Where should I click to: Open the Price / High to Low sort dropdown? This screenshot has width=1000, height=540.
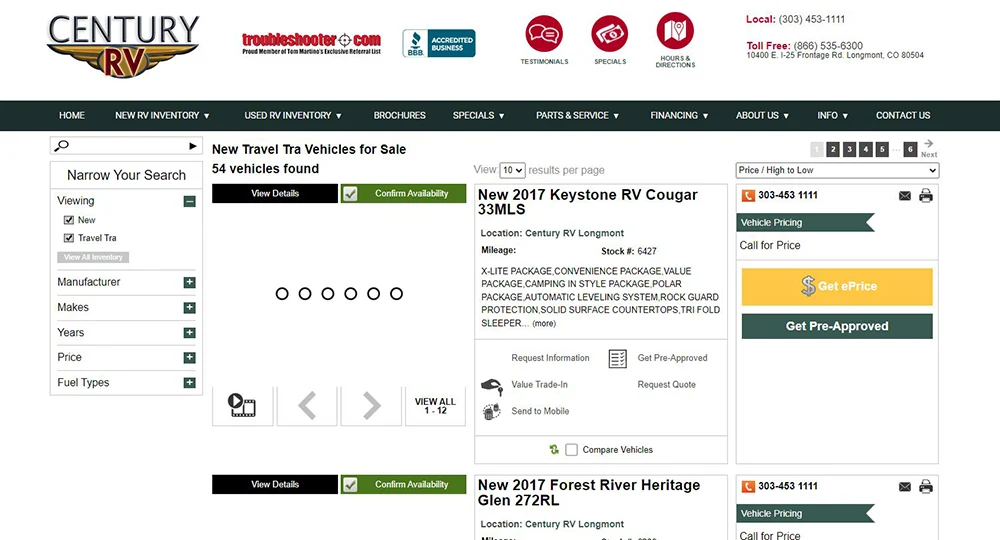pyautogui.click(x=837, y=170)
